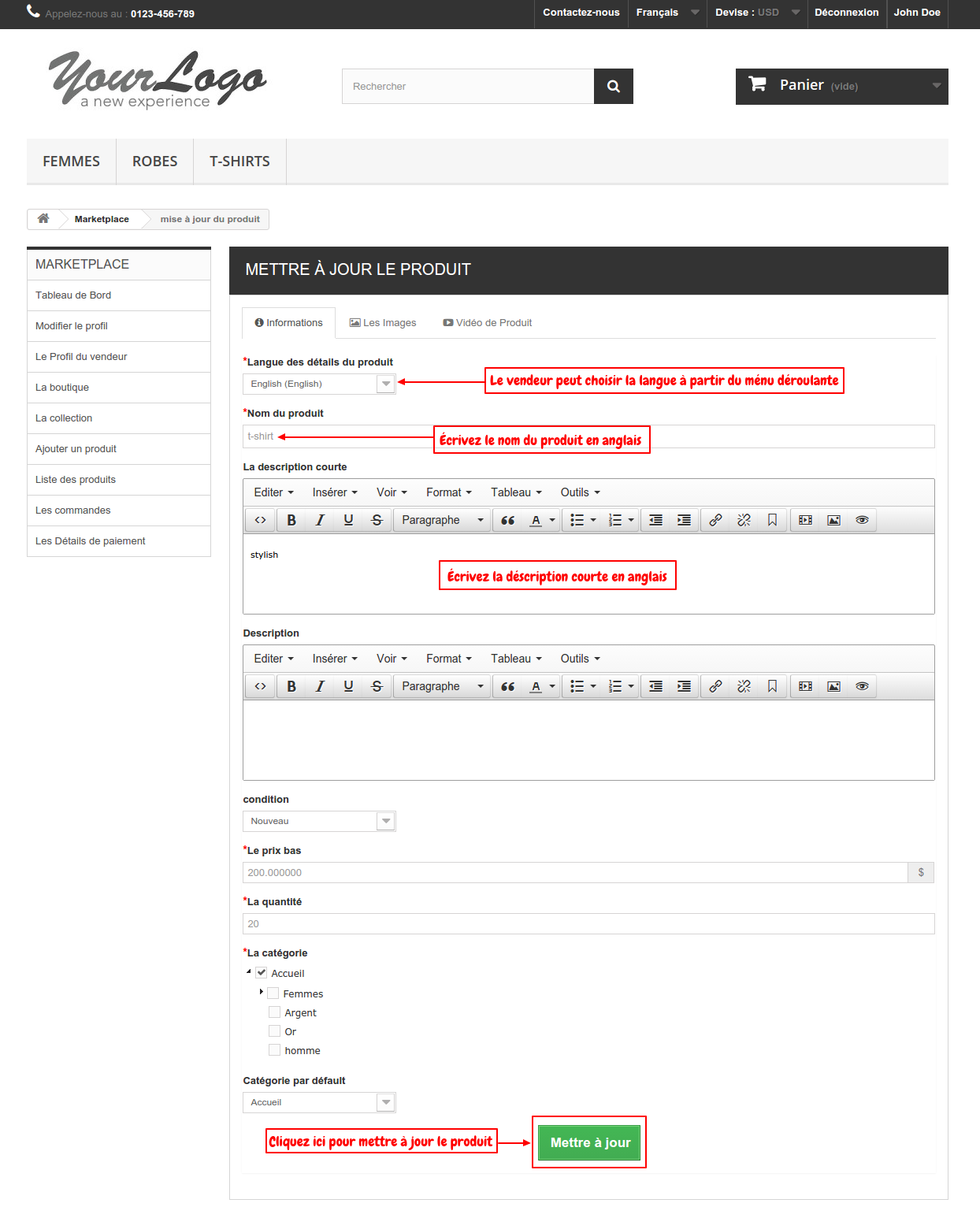Open source code view in Description editor
The height and width of the screenshot is (1218, 980).
coord(261,686)
